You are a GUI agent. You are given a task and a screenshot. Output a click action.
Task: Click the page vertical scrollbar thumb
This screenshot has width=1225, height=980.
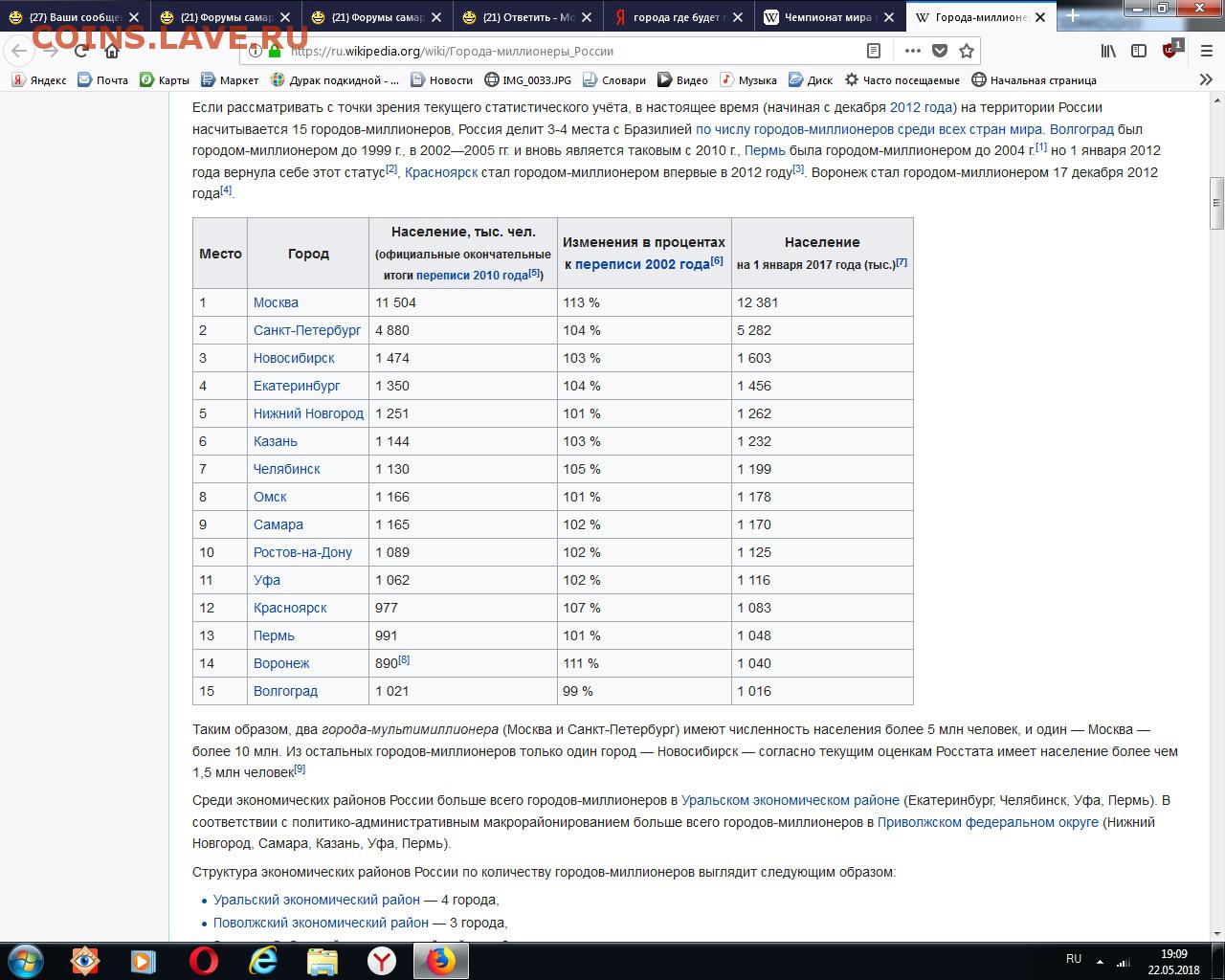[x=1217, y=203]
